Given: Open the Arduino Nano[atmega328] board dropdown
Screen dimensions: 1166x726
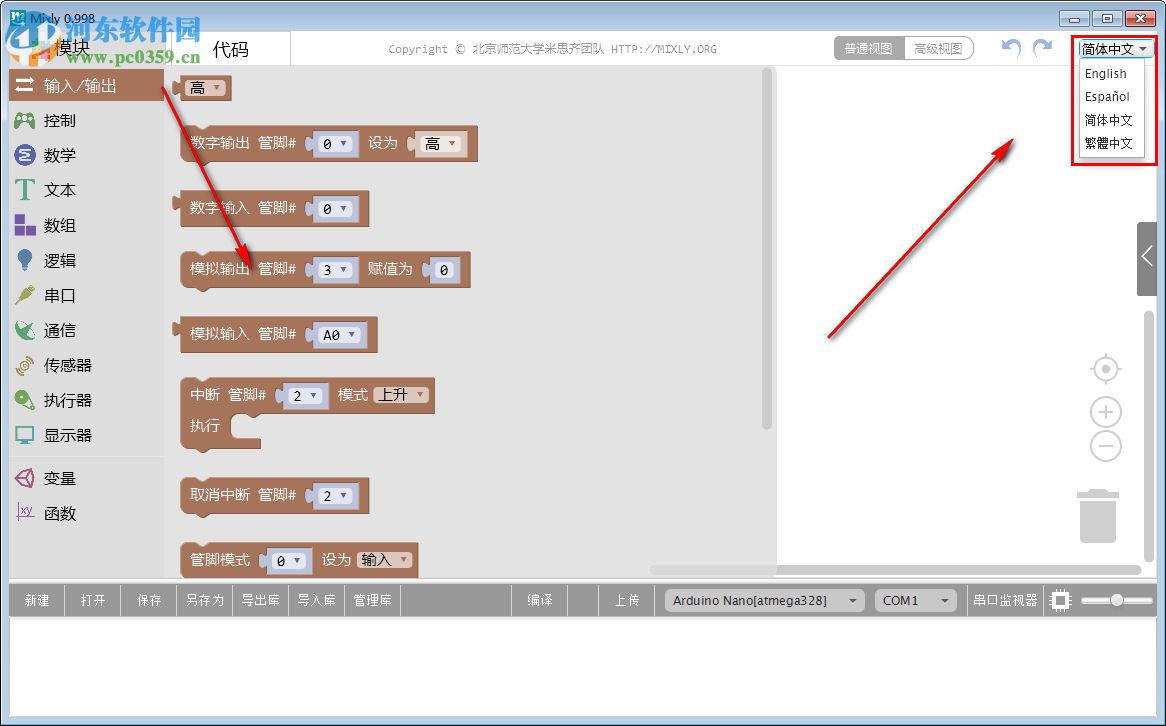Looking at the screenshot, I should (762, 600).
